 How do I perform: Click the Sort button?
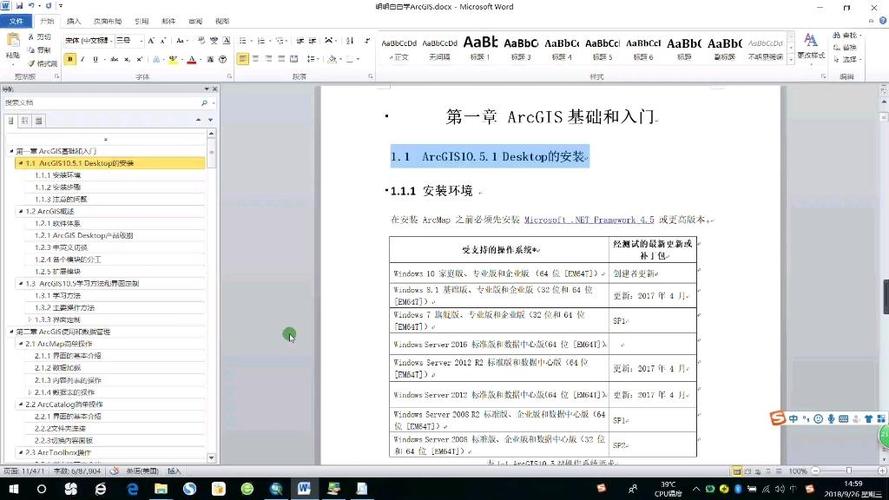coord(350,41)
